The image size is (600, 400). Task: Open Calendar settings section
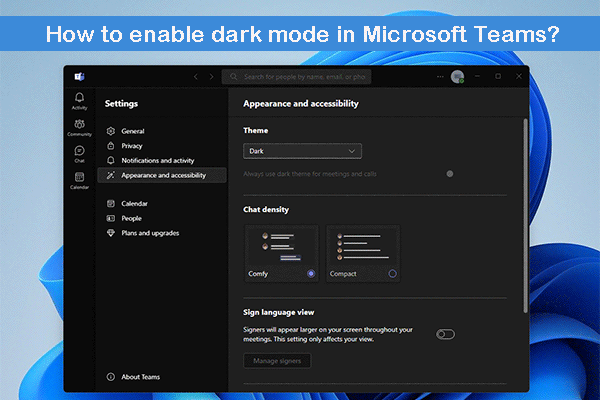(162, 203)
